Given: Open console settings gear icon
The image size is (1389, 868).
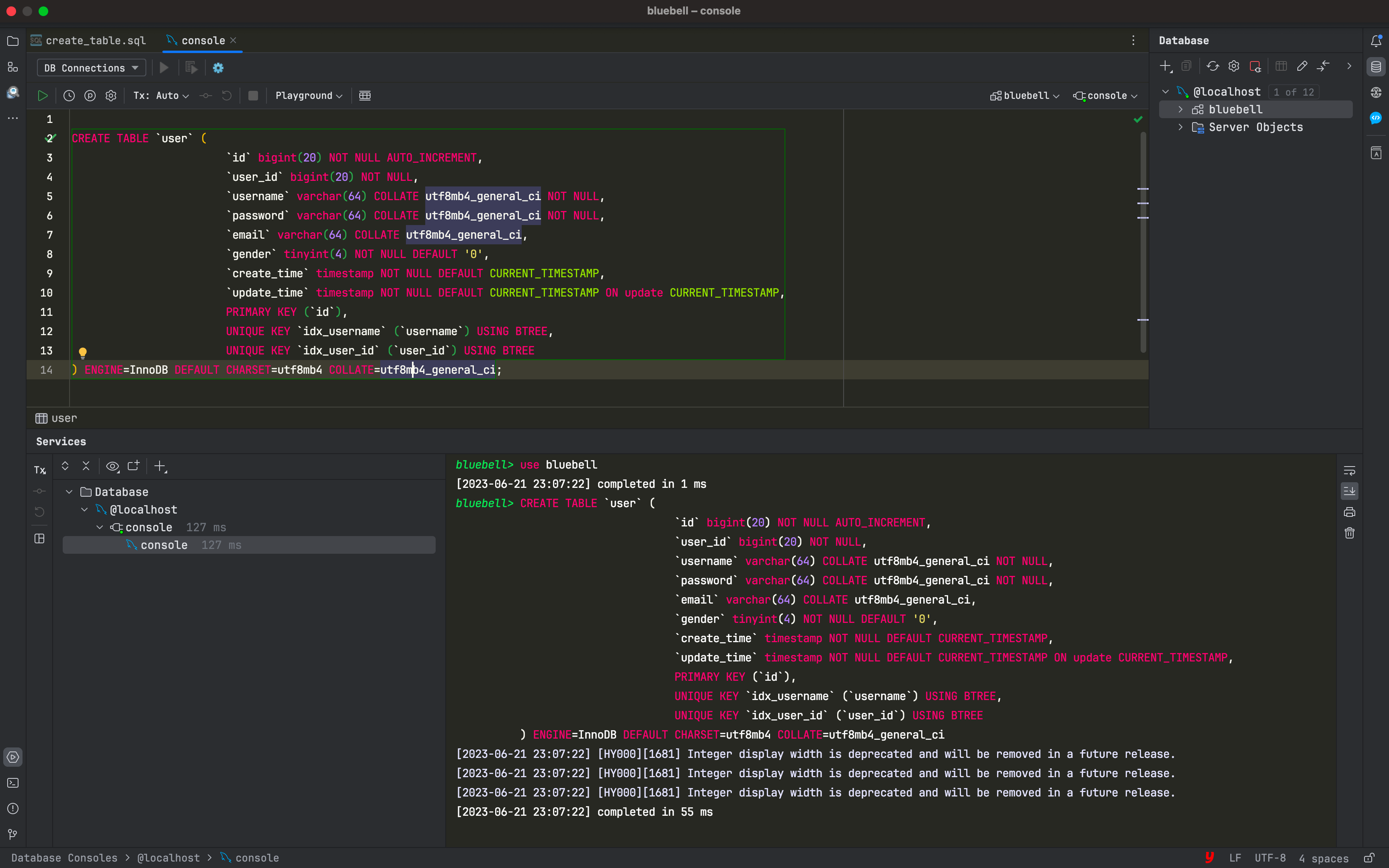Looking at the screenshot, I should (x=111, y=95).
